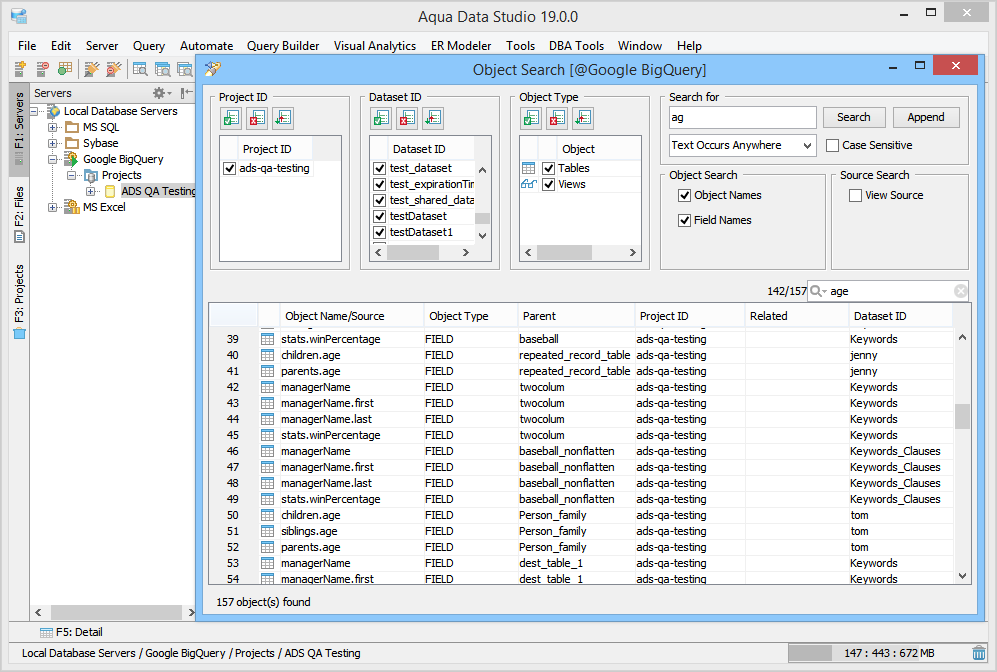Open the File menu
Image resolution: width=997 pixels, height=672 pixels.
pos(27,46)
